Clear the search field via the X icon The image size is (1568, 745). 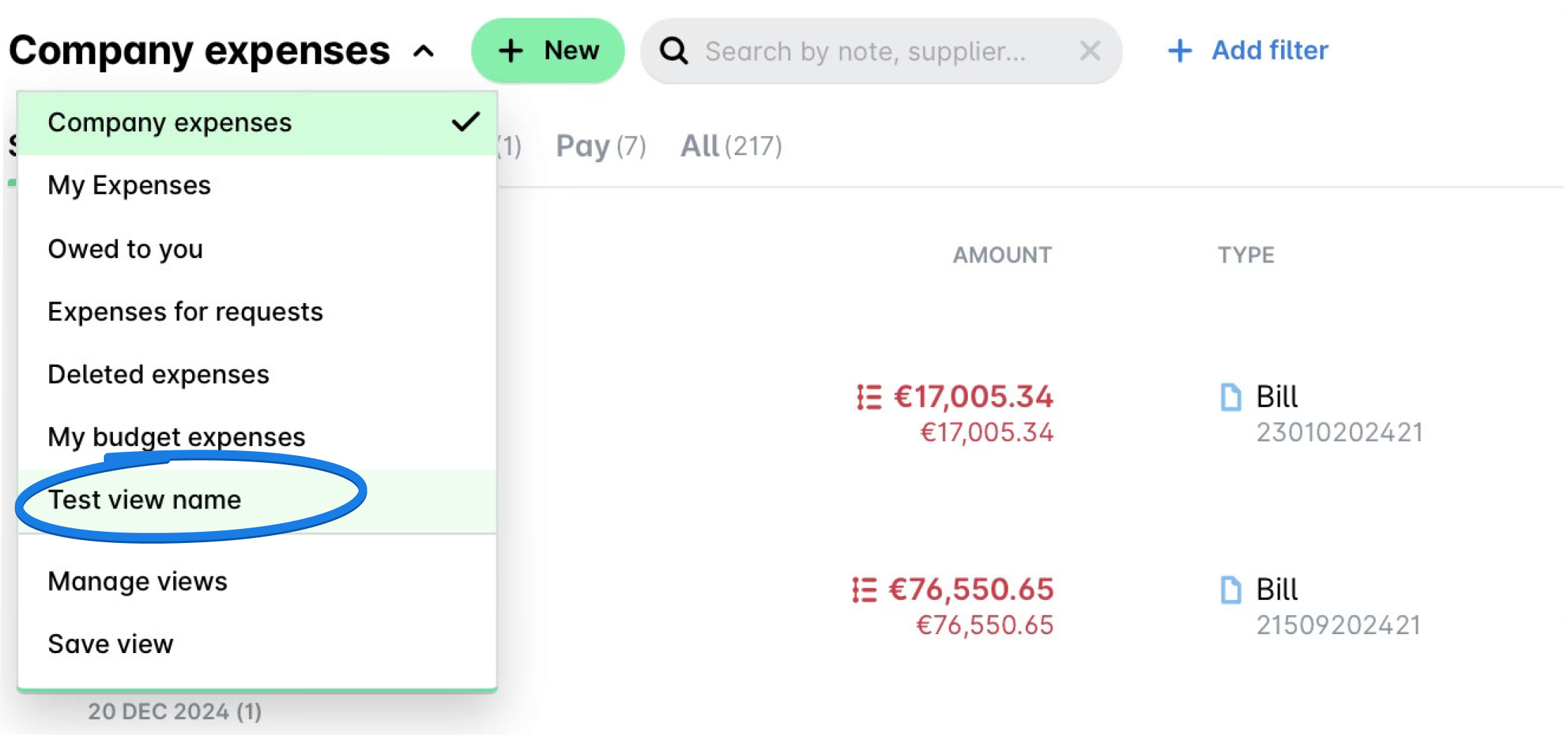pos(1090,51)
